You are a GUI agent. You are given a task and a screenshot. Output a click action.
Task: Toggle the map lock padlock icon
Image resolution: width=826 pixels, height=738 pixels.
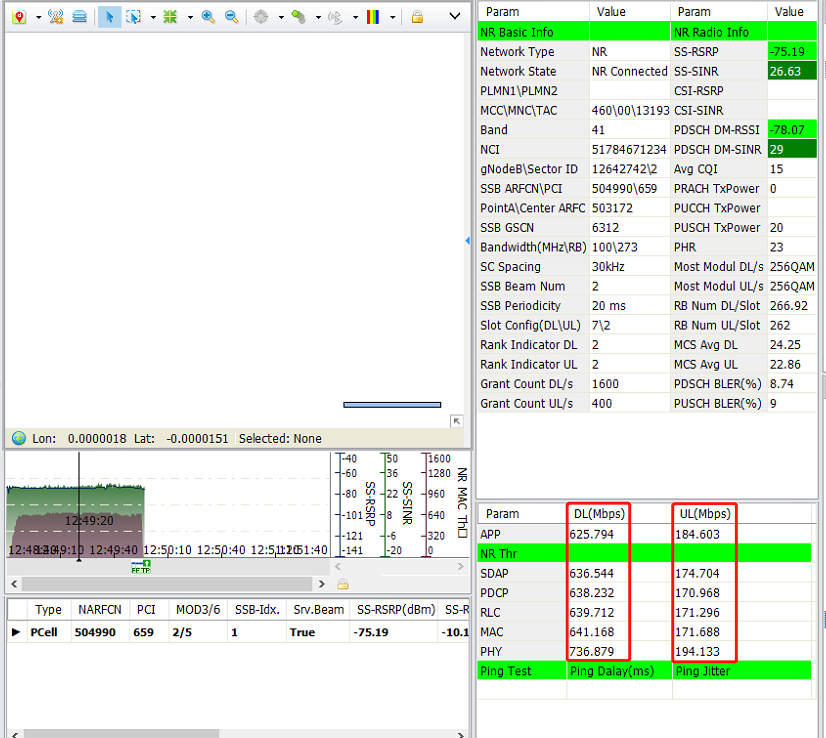click(417, 17)
